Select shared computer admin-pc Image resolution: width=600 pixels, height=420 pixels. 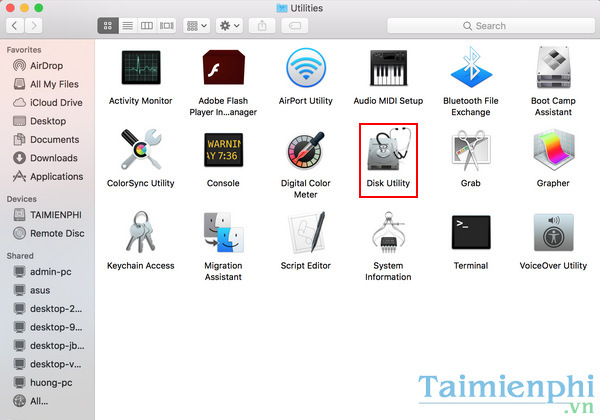click(x=47, y=272)
